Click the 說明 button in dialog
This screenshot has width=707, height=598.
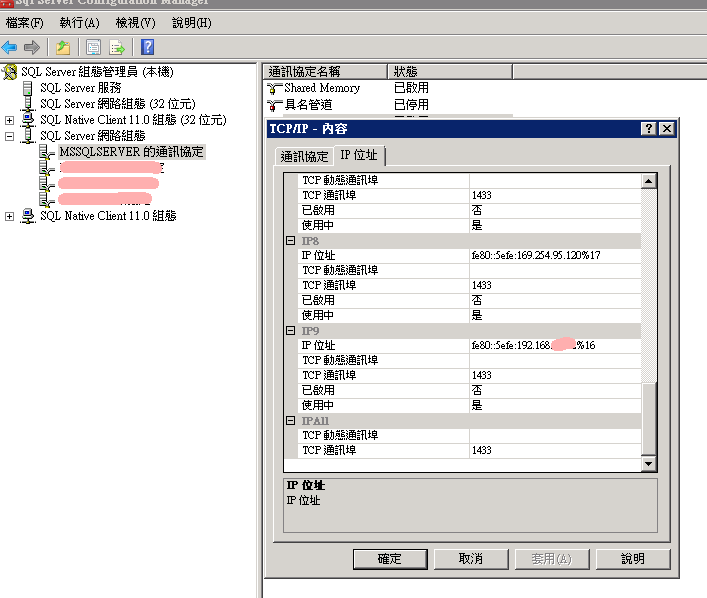pyautogui.click(x=633, y=559)
